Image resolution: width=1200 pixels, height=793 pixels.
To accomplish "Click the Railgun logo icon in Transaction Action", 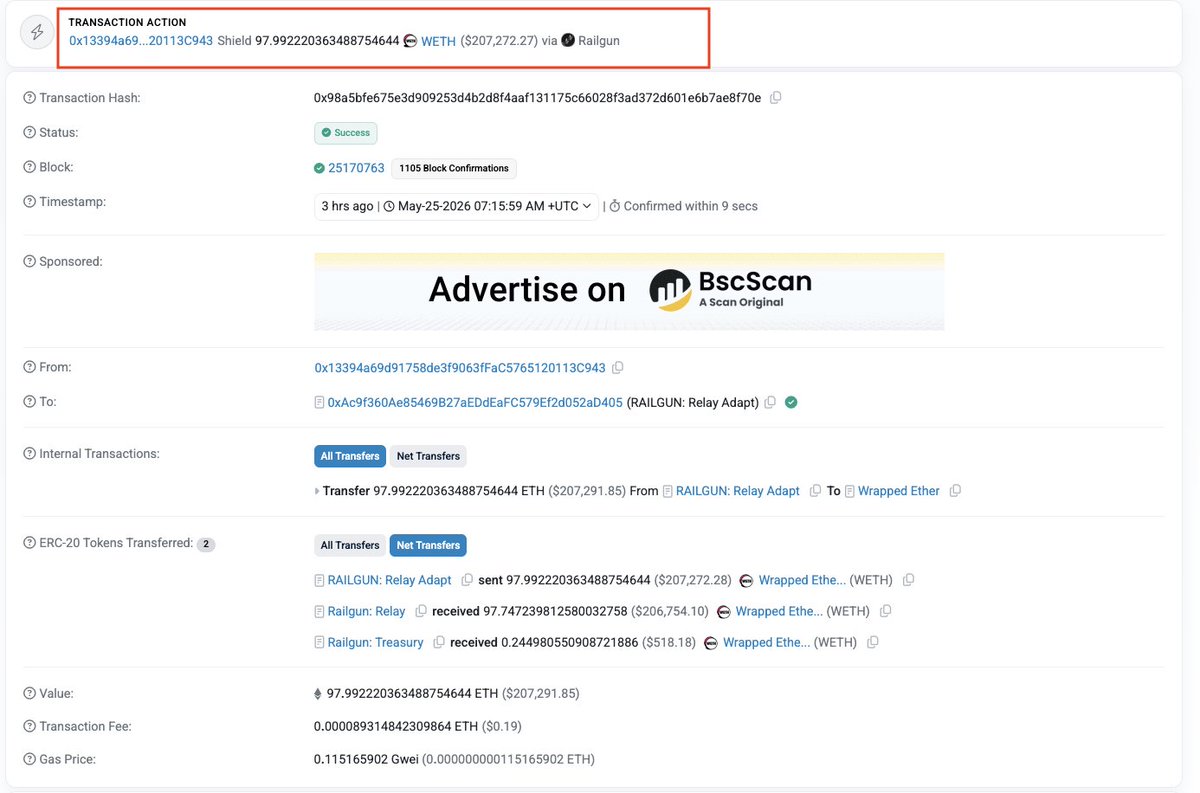I will 568,40.
